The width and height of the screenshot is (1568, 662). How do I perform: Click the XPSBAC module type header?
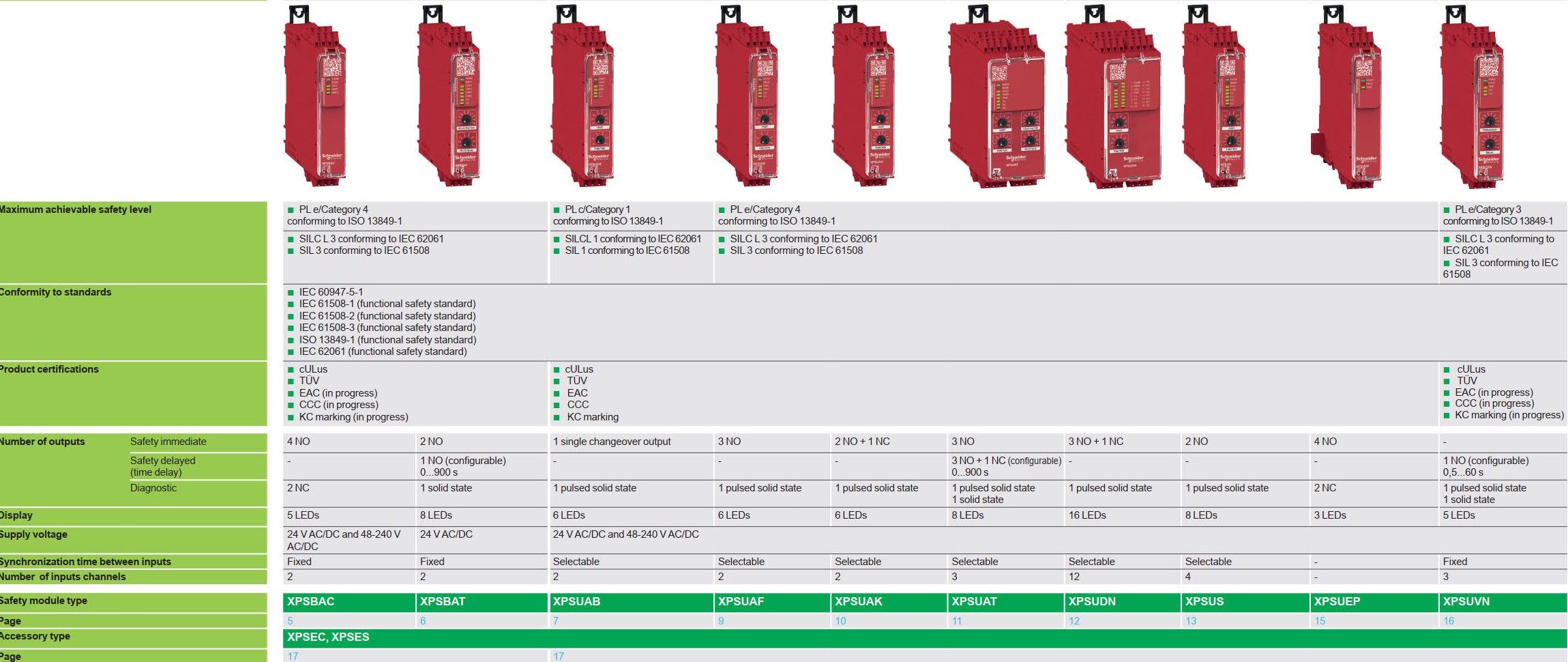(x=349, y=602)
